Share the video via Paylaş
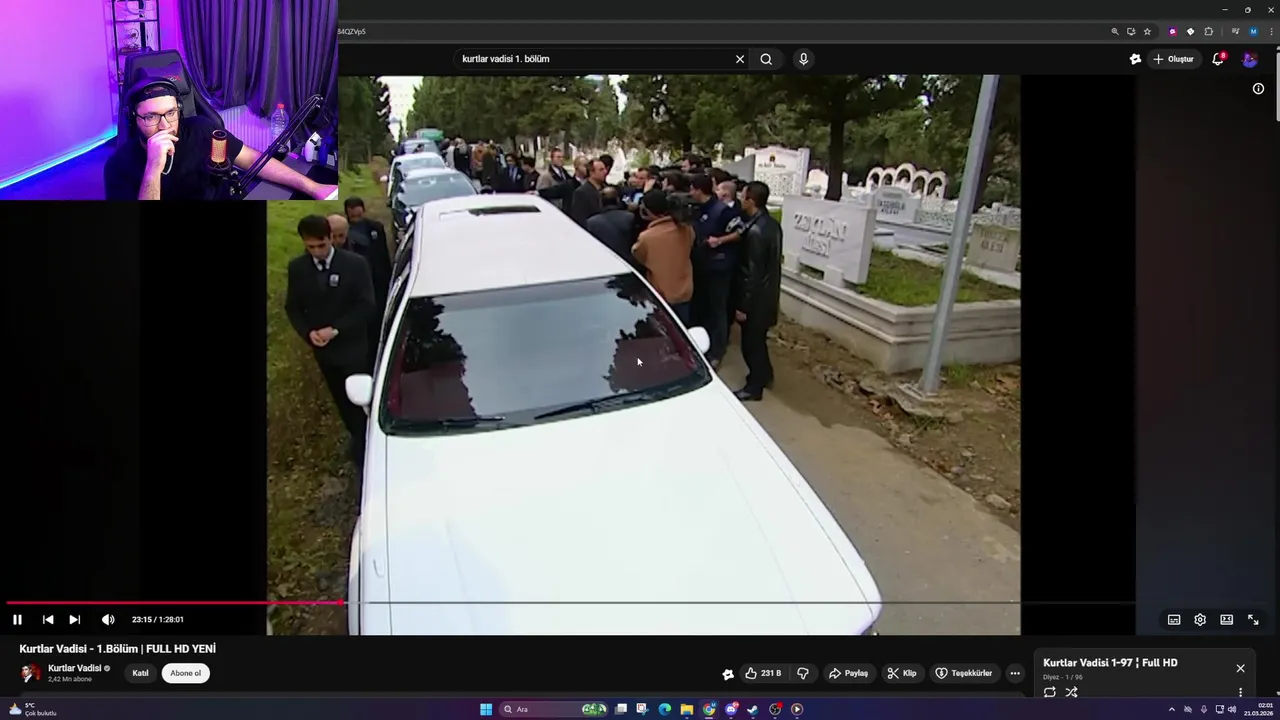 tap(848, 673)
